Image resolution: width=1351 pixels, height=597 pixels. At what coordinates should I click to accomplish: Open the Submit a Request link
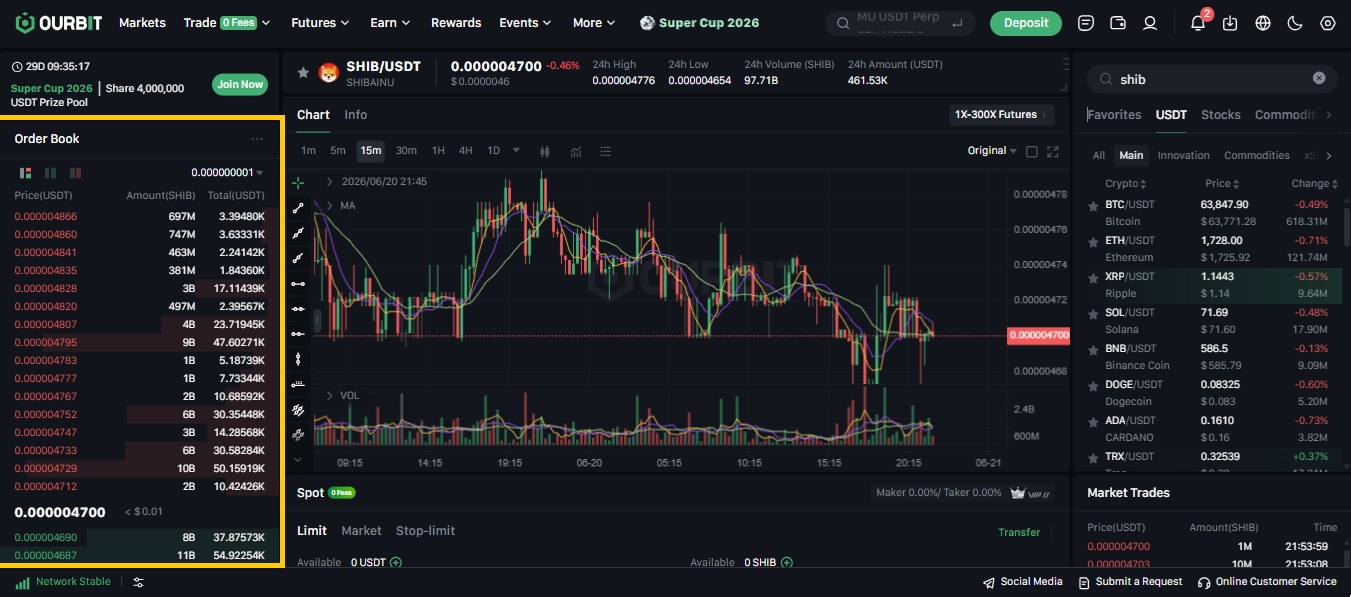pyautogui.click(x=1130, y=582)
